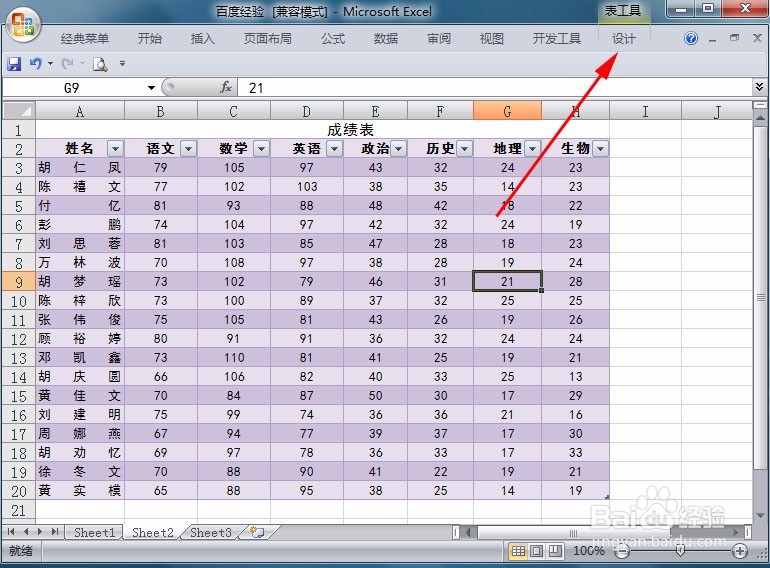Click the formula bar containing 21
This screenshot has height=568, width=770.
pyautogui.click(x=495, y=88)
